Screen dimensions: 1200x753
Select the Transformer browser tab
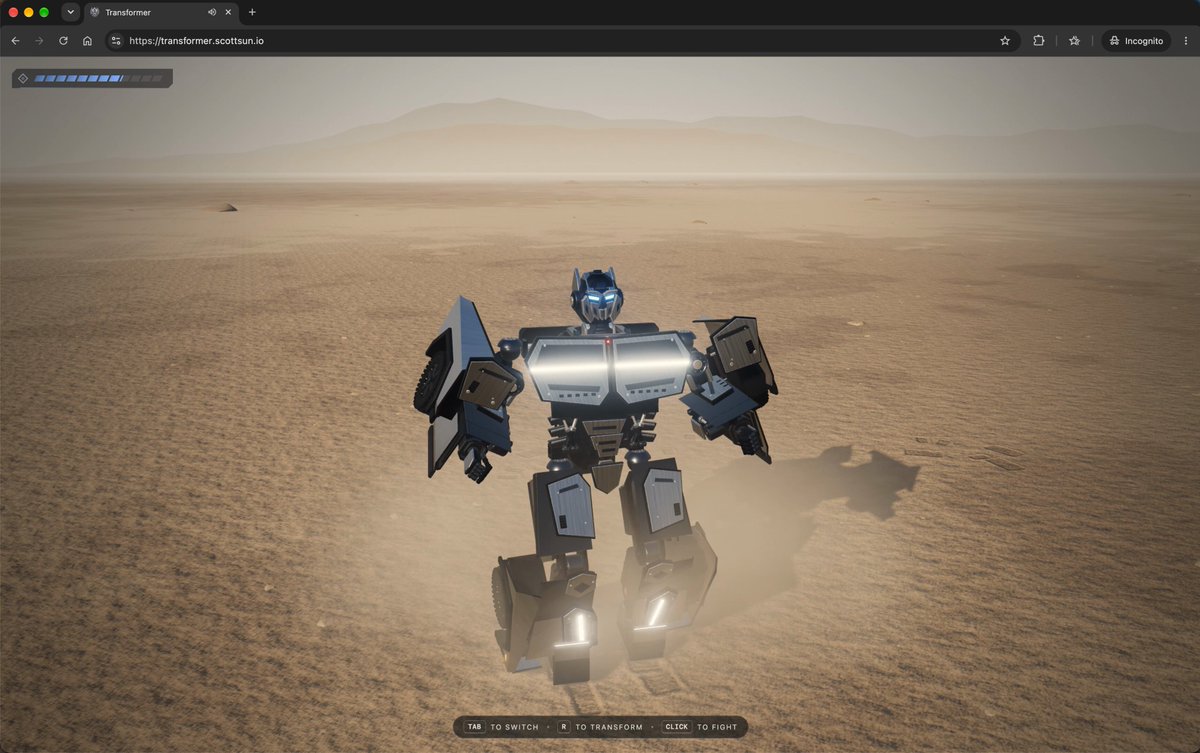[x=161, y=13]
